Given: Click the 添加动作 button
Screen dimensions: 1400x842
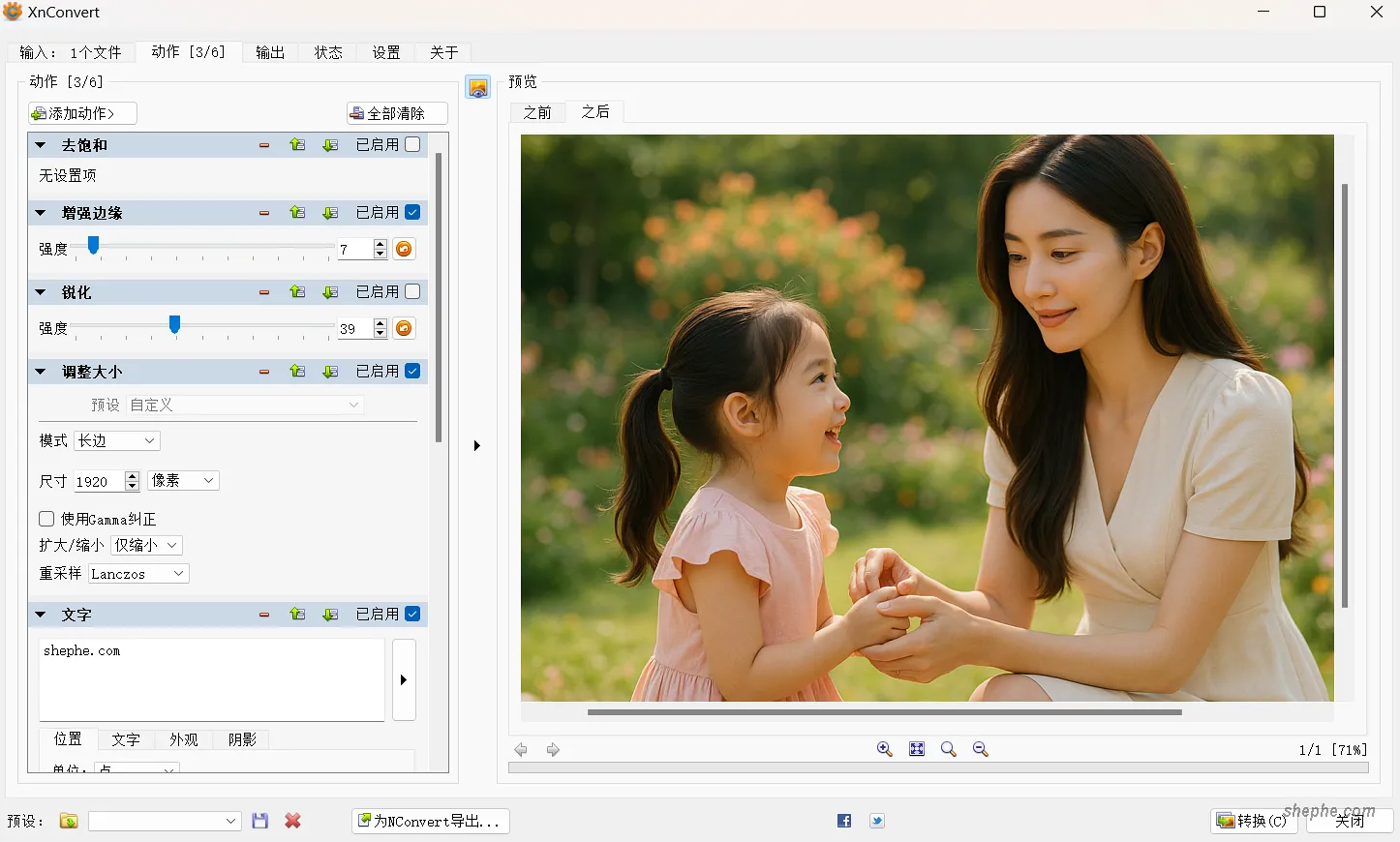Looking at the screenshot, I should (81, 112).
